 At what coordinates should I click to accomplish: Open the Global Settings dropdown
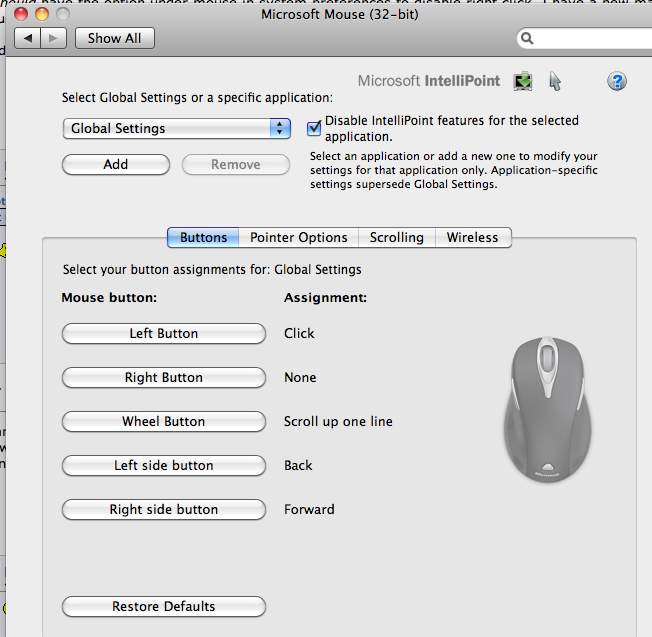(x=177, y=128)
